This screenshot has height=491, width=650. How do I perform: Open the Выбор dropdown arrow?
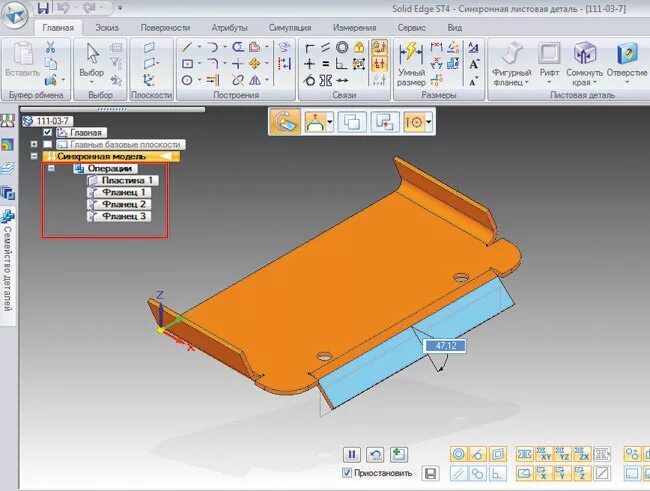[92, 82]
